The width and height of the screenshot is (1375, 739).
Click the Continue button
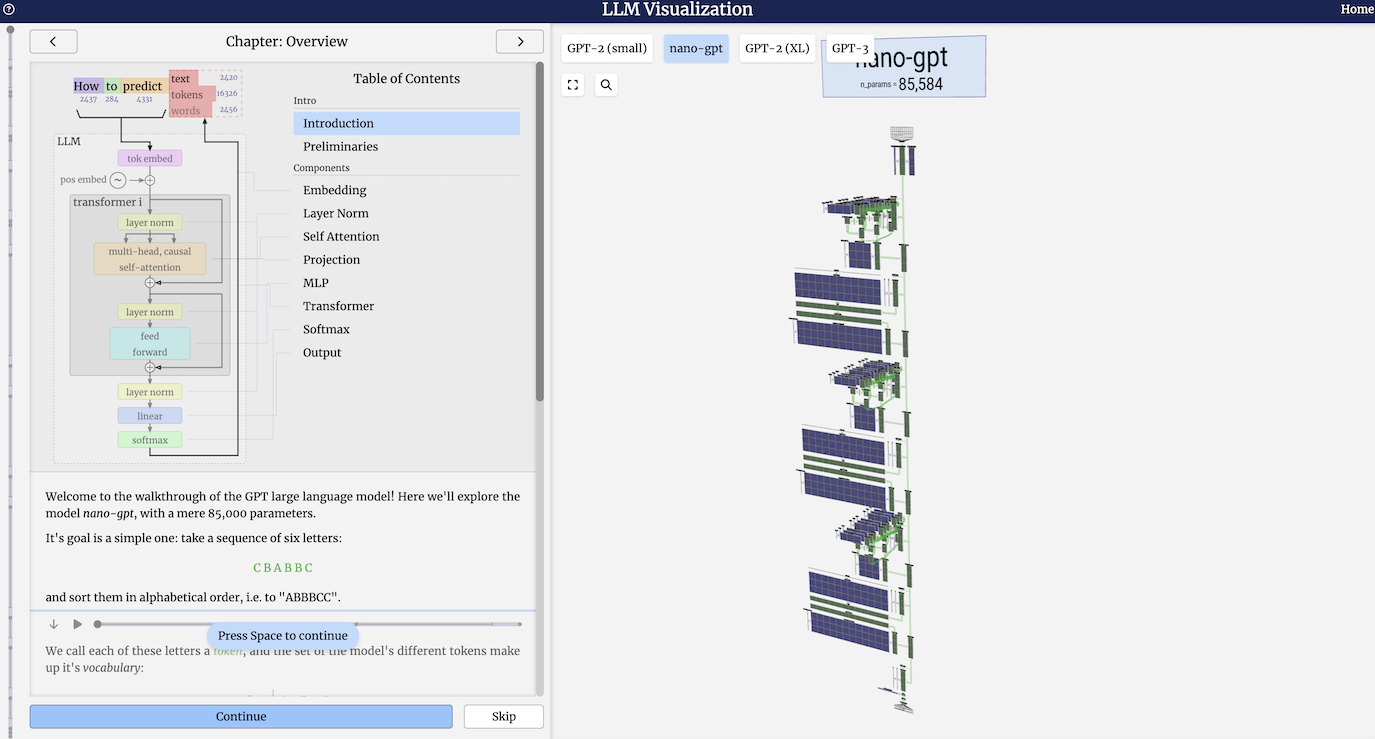241,716
